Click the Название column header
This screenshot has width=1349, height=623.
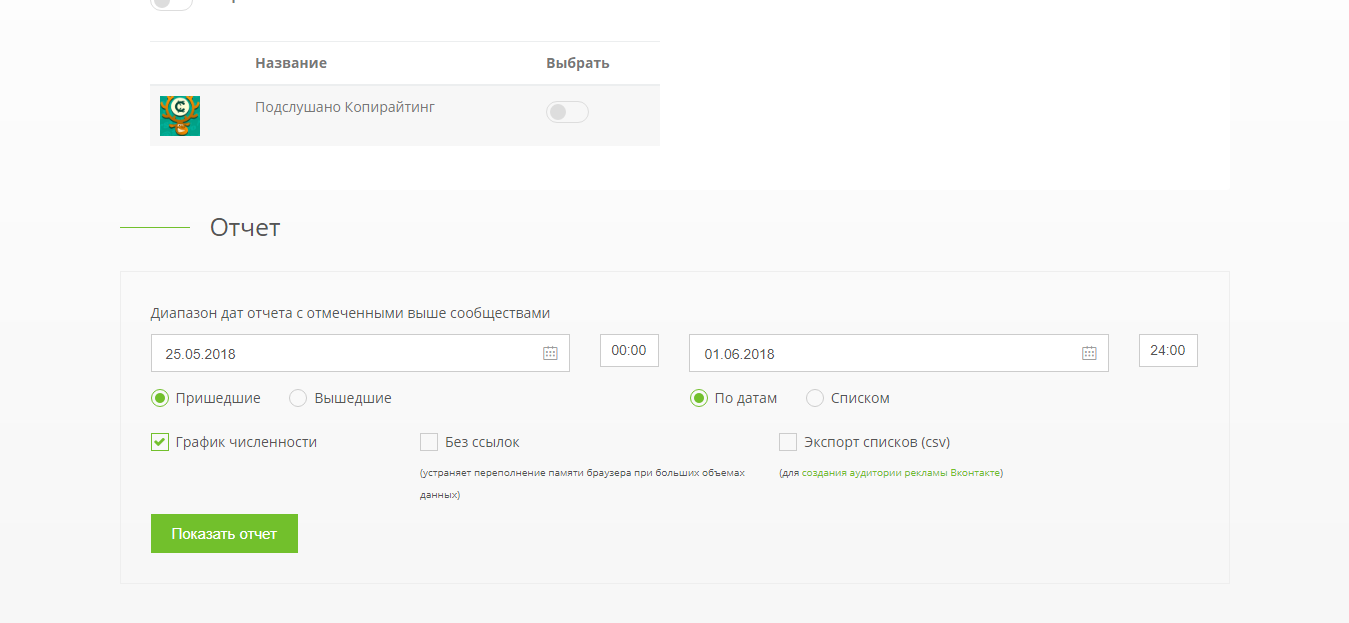click(x=291, y=63)
